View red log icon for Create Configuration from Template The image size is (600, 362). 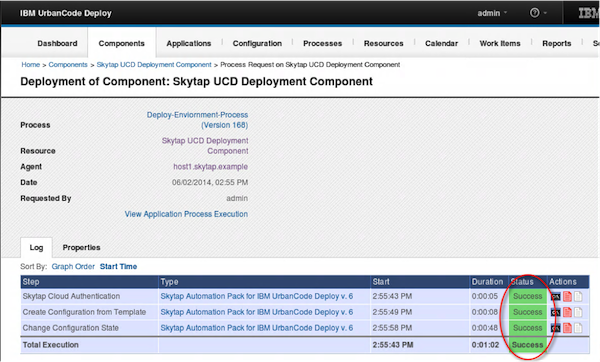coord(567,312)
